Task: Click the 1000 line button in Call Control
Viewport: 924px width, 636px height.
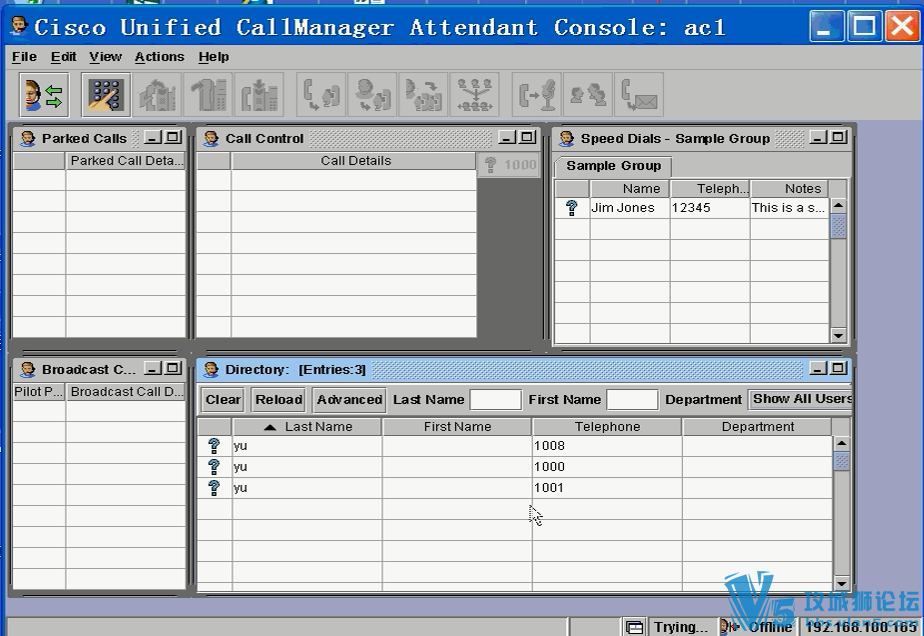Action: (x=510, y=165)
